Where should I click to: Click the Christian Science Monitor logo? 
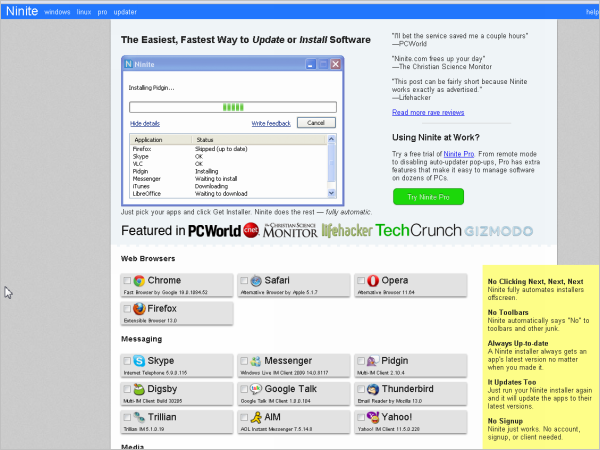click(290, 230)
